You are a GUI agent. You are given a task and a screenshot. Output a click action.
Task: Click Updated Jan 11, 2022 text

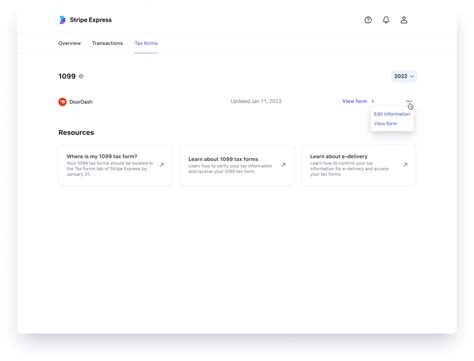click(256, 101)
